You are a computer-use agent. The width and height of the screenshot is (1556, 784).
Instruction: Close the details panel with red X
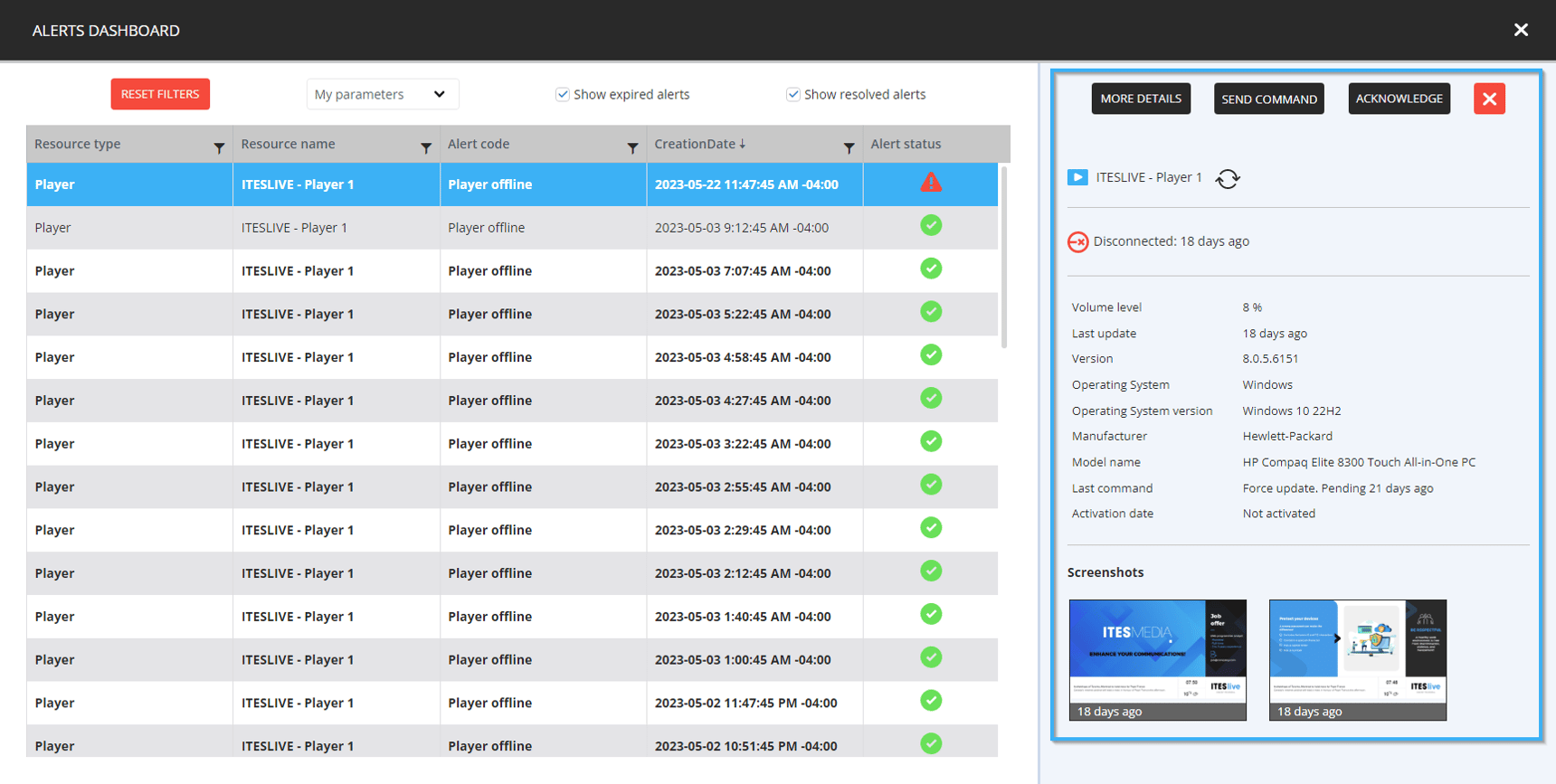tap(1489, 99)
